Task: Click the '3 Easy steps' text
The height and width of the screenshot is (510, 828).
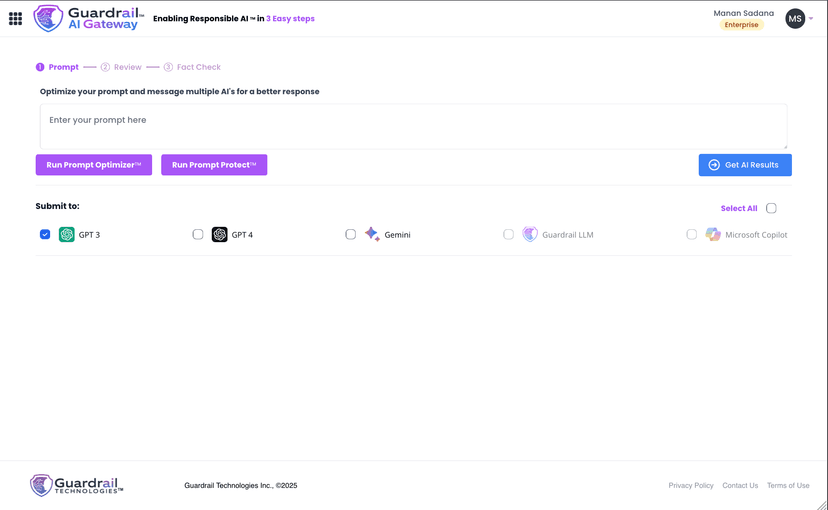Action: (x=290, y=18)
